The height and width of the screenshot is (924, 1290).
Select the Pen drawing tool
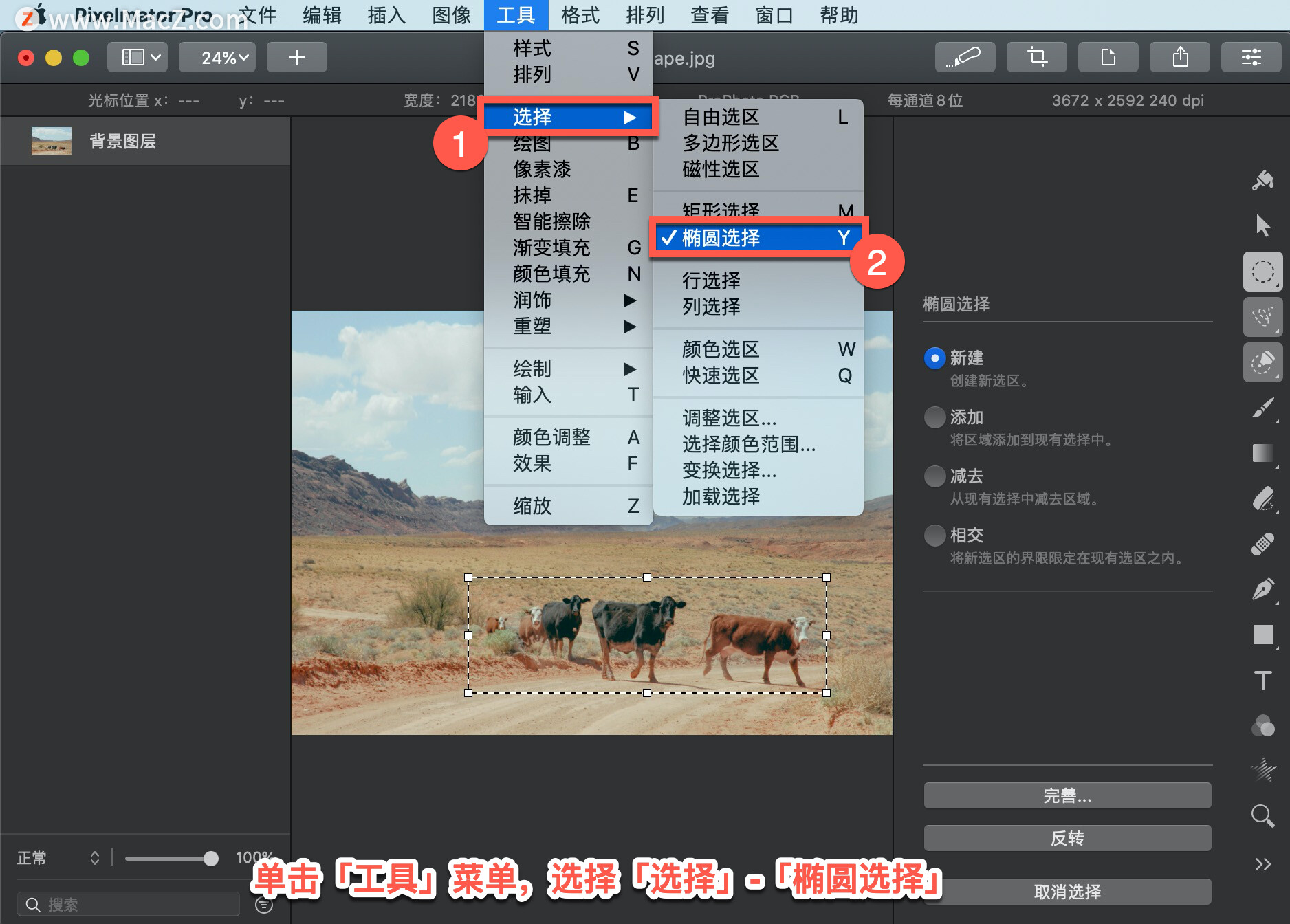(x=1262, y=589)
